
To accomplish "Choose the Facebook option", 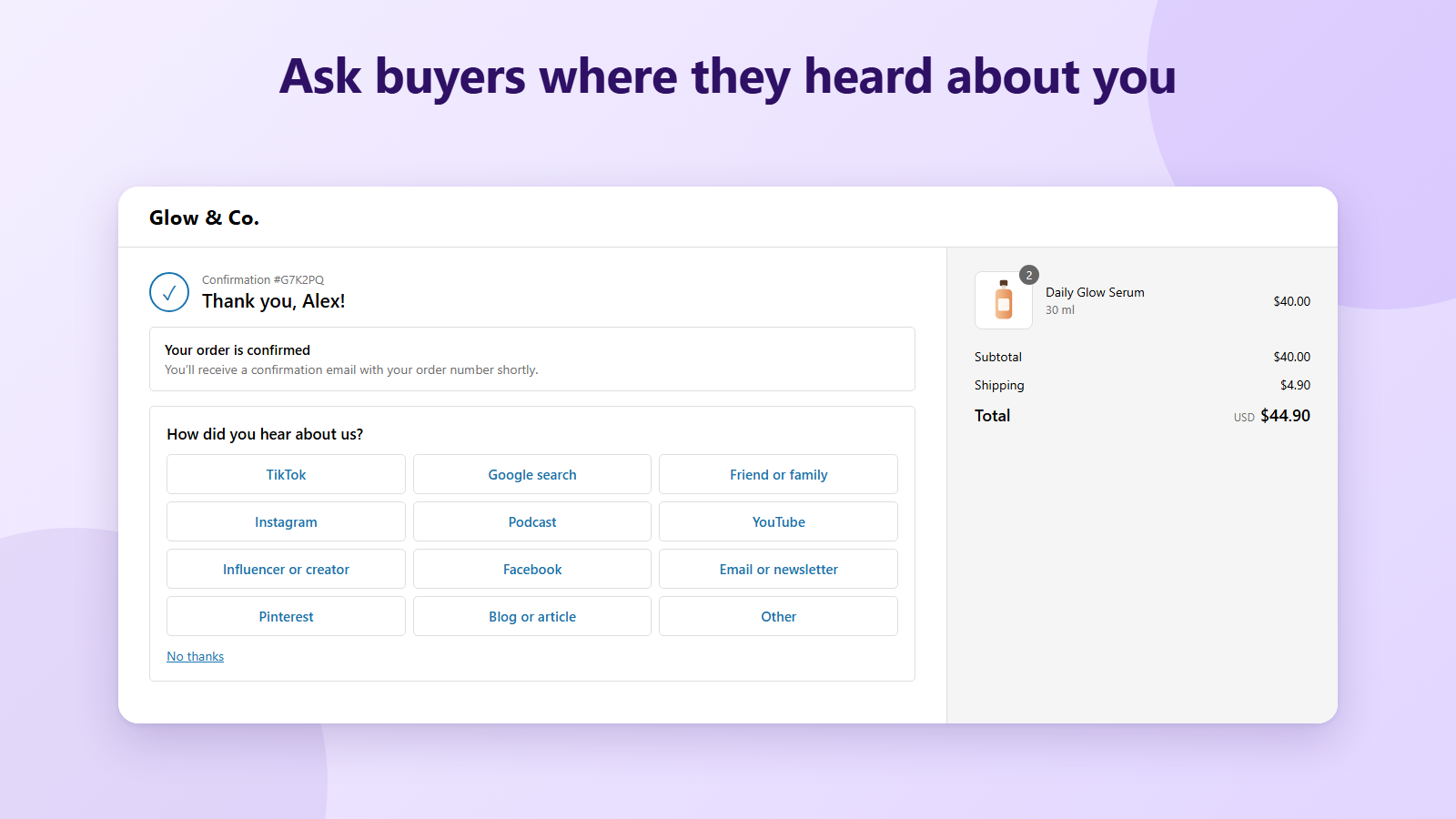I will (x=532, y=569).
